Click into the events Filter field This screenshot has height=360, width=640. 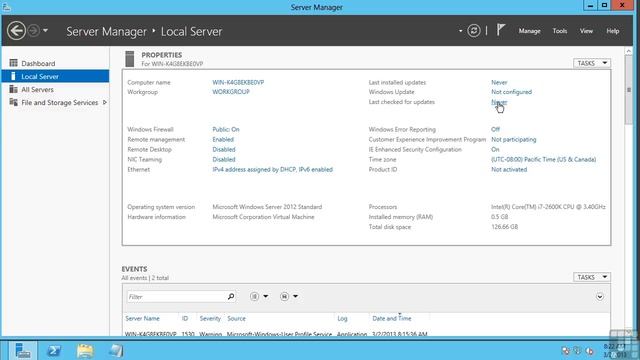pos(176,297)
